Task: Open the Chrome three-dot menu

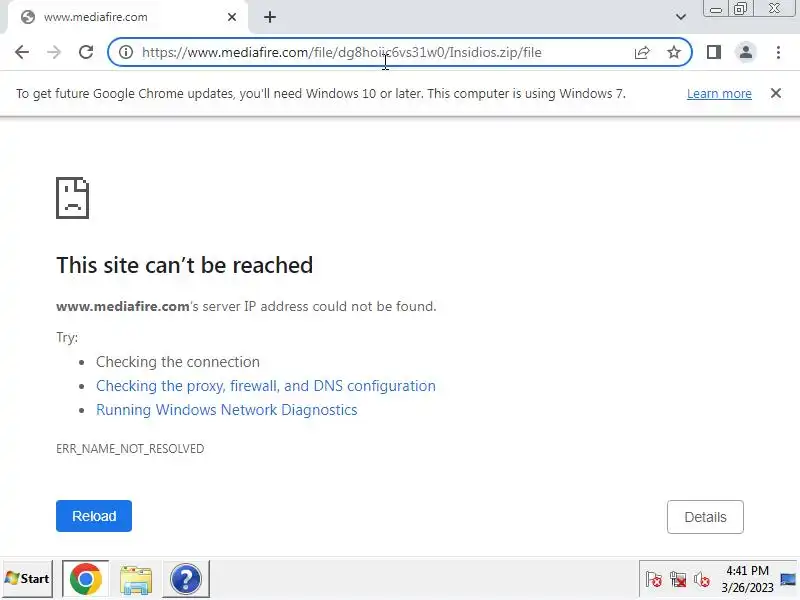Action: [x=778, y=52]
